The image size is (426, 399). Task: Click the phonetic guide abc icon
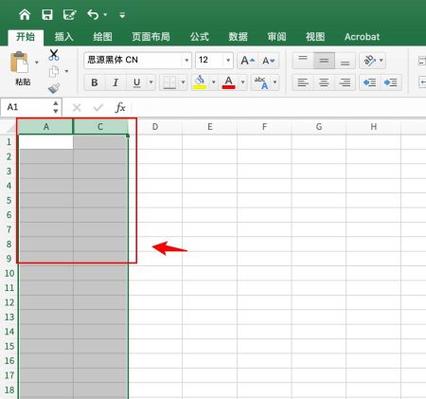[261, 83]
